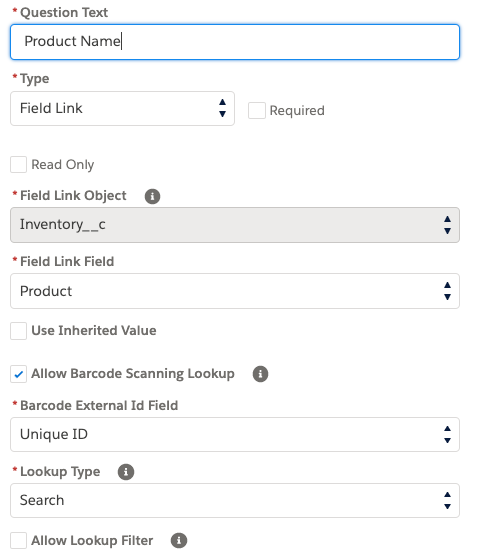
Task: Uncheck Allow Barcode Scanning Lookup
Action: coord(18,374)
